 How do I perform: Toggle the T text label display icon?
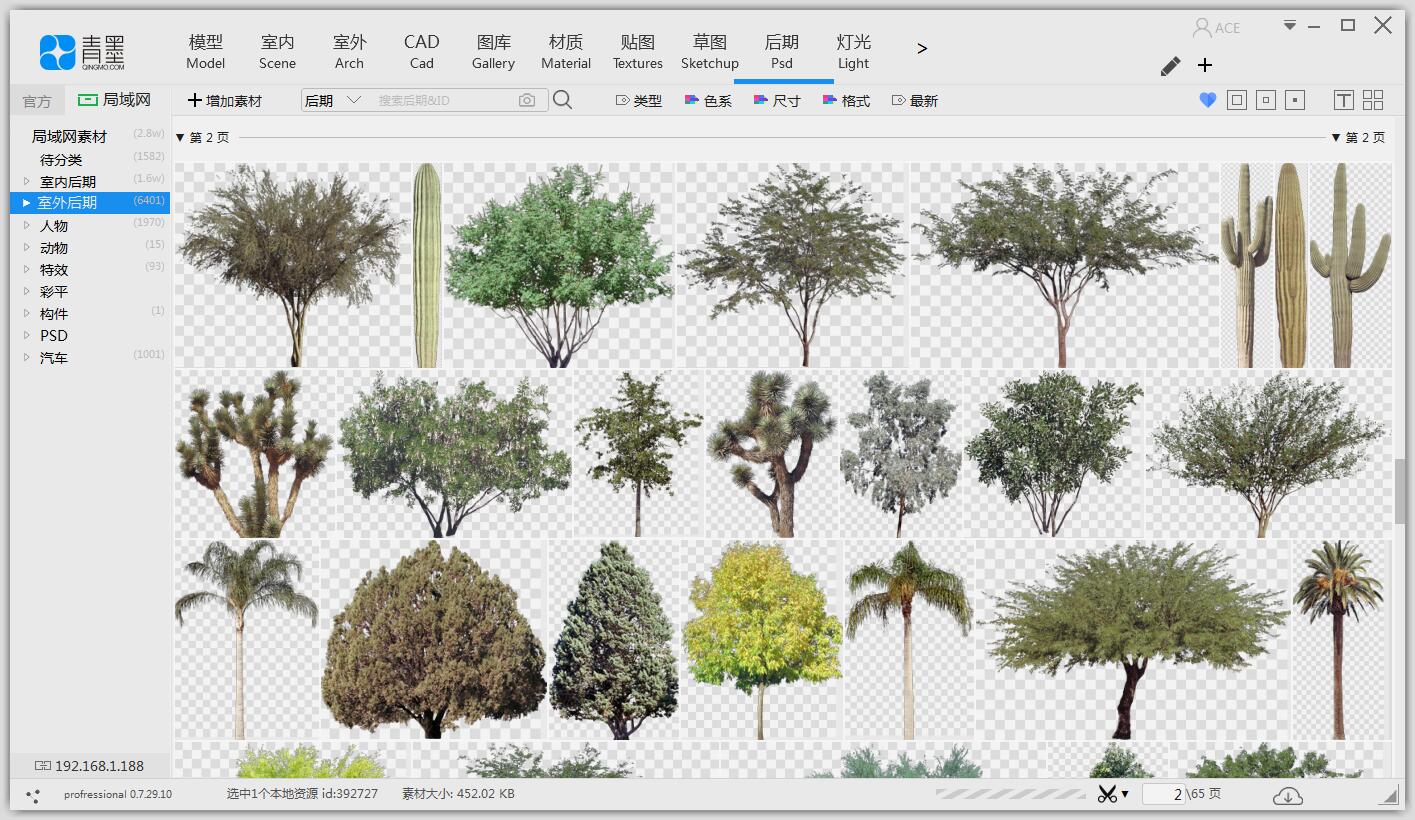coord(1344,100)
